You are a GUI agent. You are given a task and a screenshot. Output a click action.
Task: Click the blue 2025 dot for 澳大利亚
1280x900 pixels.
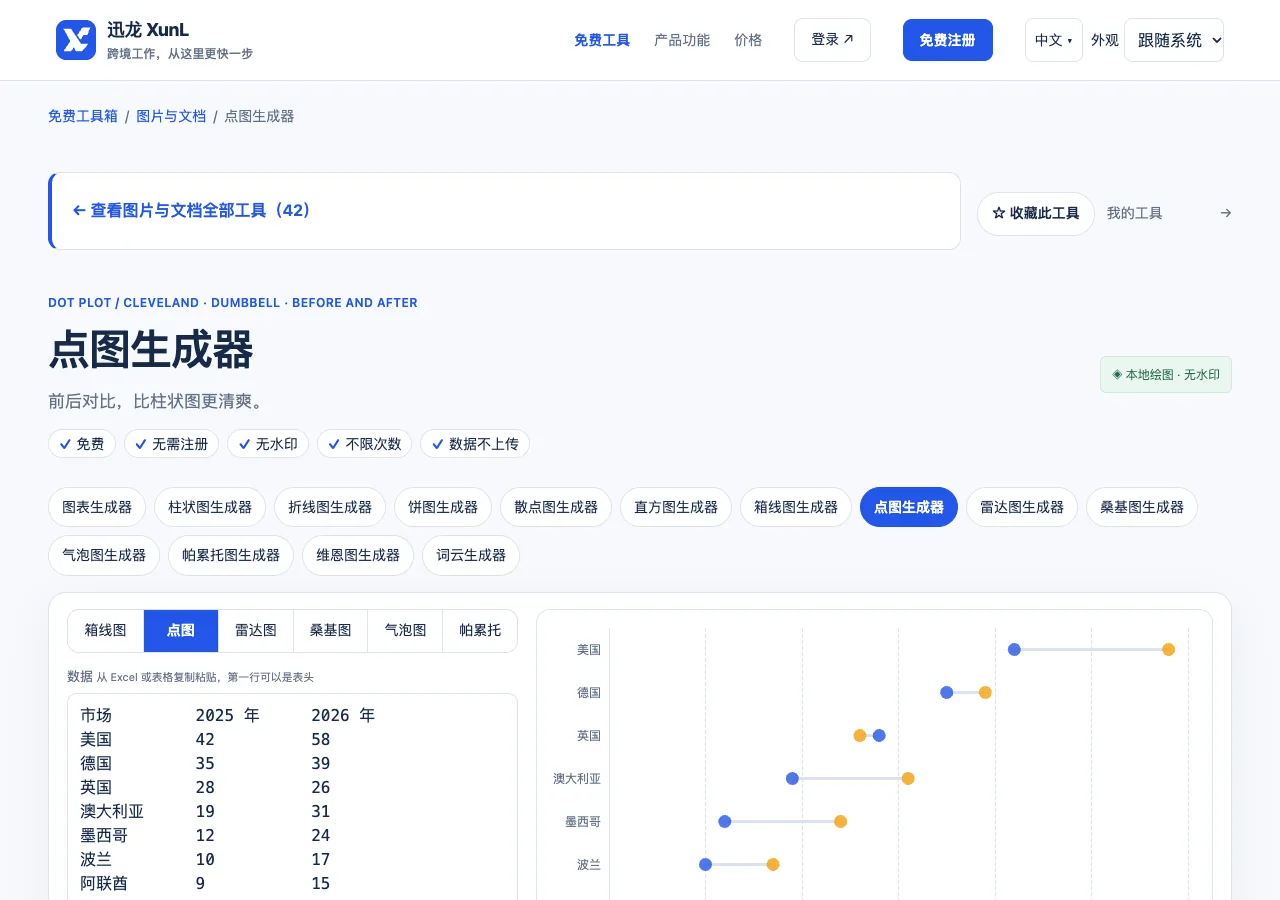coord(792,779)
